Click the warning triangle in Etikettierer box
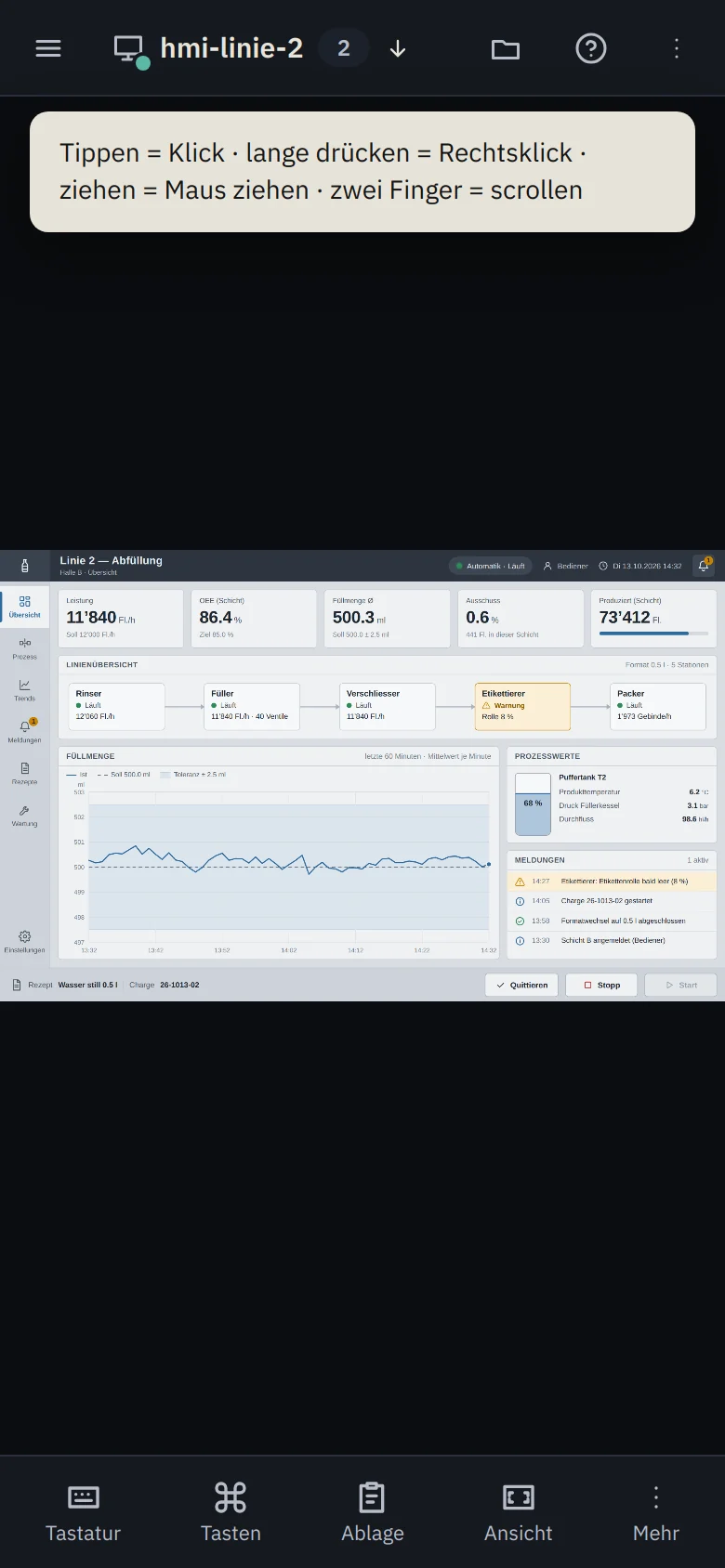725x1568 pixels. tap(486, 706)
